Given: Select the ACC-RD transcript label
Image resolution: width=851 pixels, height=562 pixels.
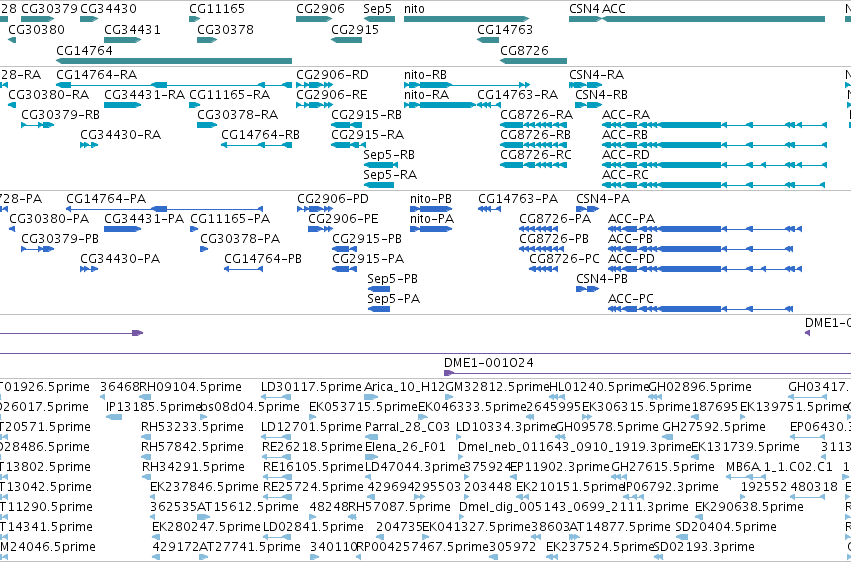Looking at the screenshot, I should (x=626, y=155).
